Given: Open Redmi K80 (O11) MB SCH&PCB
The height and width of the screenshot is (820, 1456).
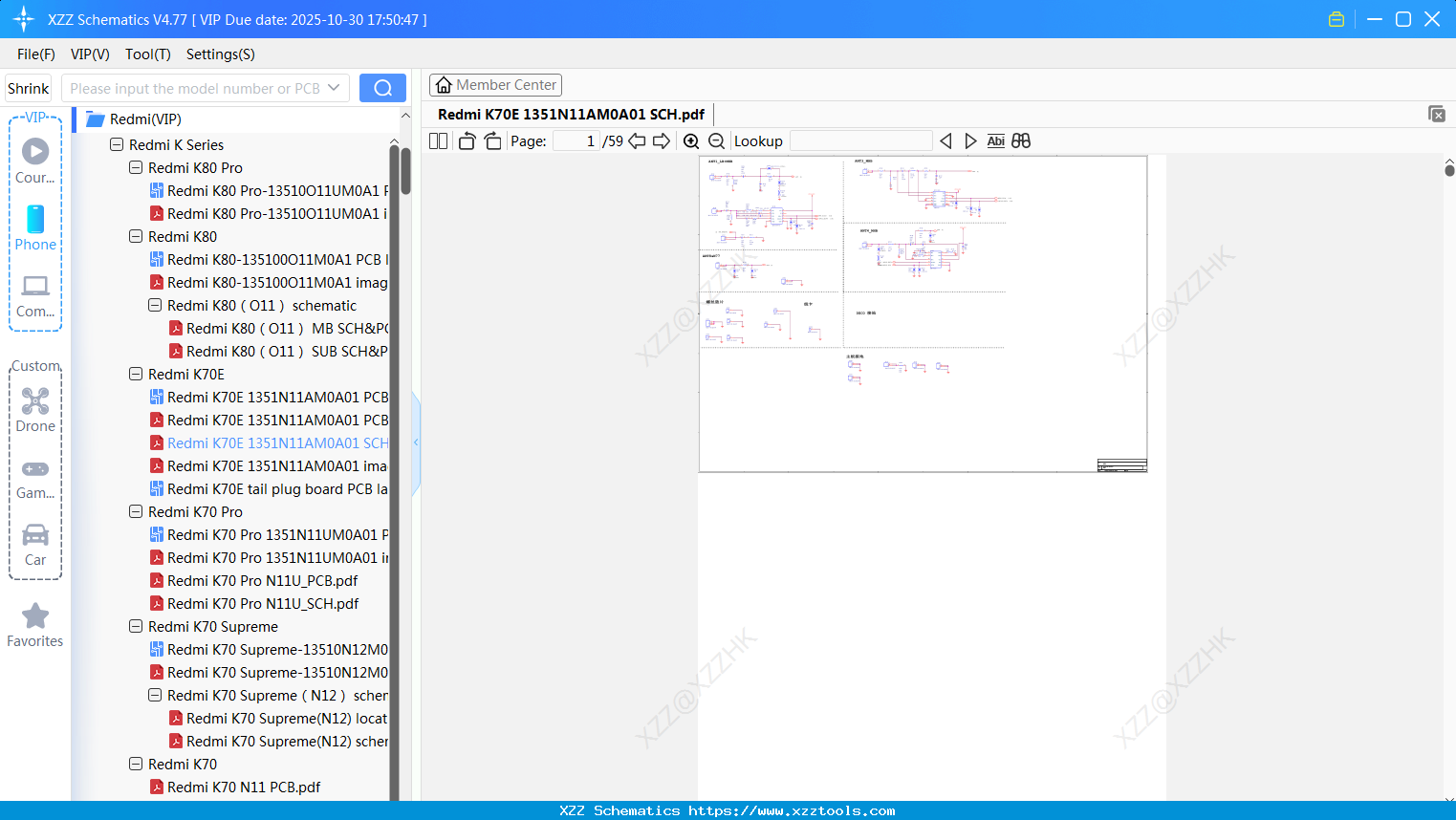Looking at the screenshot, I should [278, 328].
